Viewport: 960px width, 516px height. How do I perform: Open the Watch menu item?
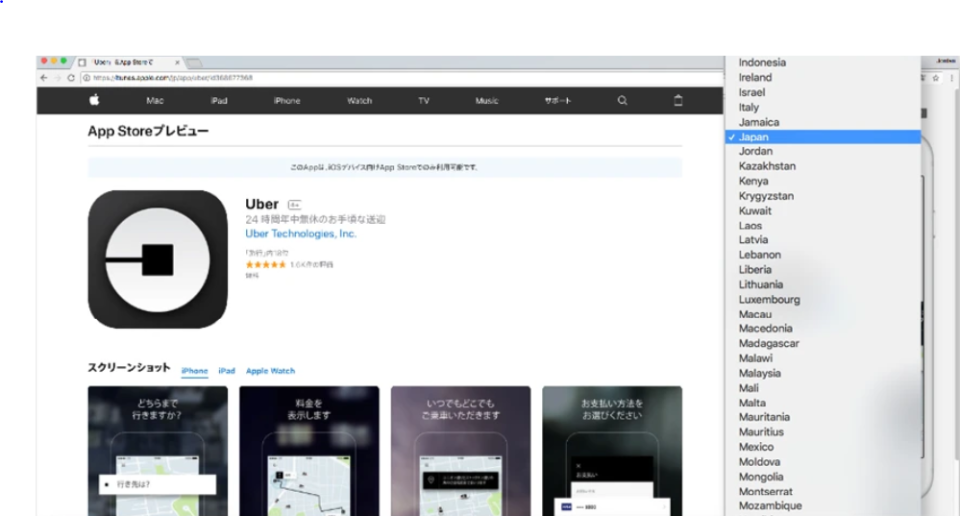[x=359, y=100]
